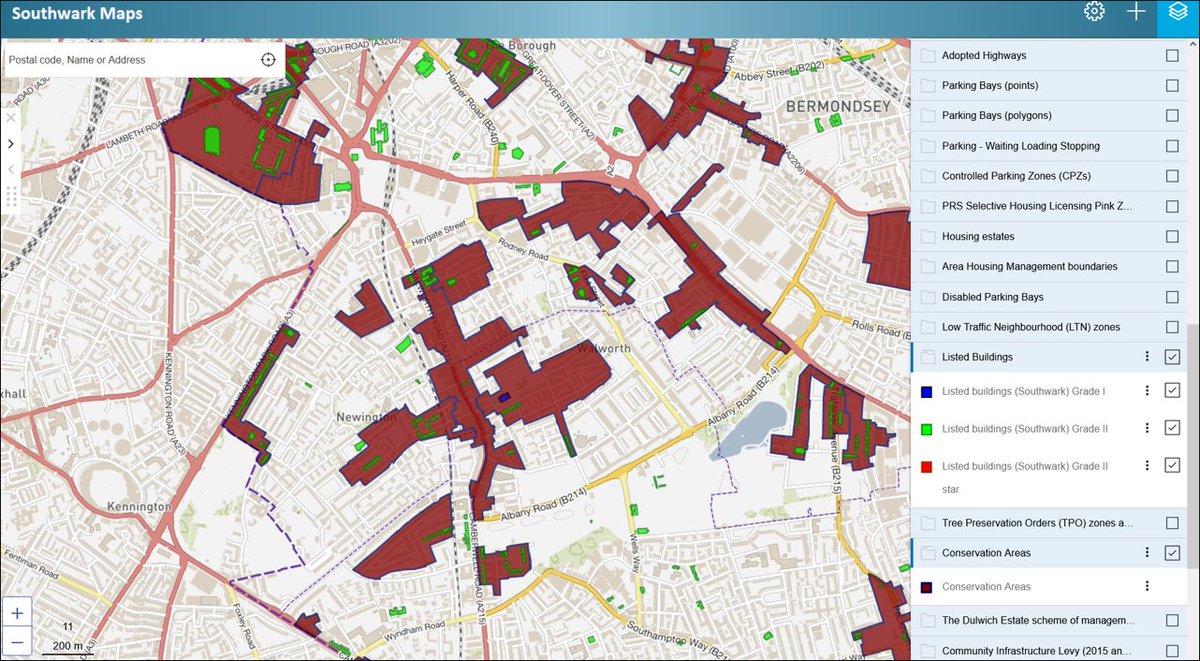The image size is (1200, 661).
Task: Open the three-dot menu on the Grade II row with the green swatch
Action: [x=1147, y=428]
